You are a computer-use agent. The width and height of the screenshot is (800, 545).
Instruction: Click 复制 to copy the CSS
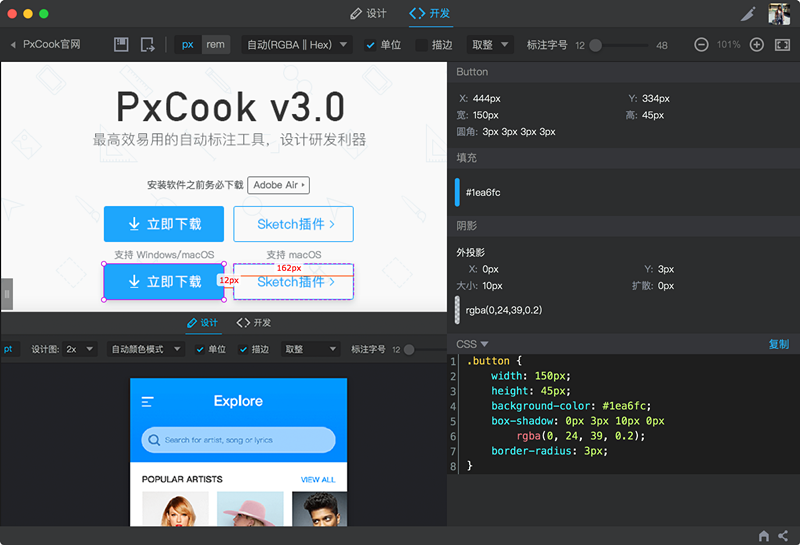pos(779,344)
